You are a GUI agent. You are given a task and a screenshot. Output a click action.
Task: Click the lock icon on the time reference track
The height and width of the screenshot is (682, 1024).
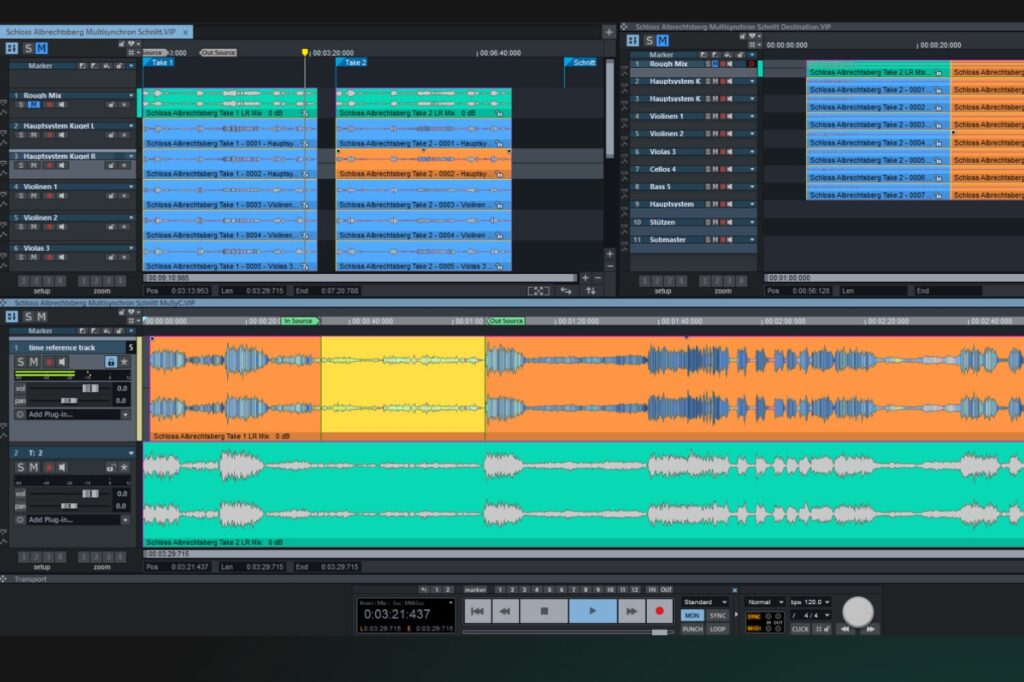click(x=111, y=363)
